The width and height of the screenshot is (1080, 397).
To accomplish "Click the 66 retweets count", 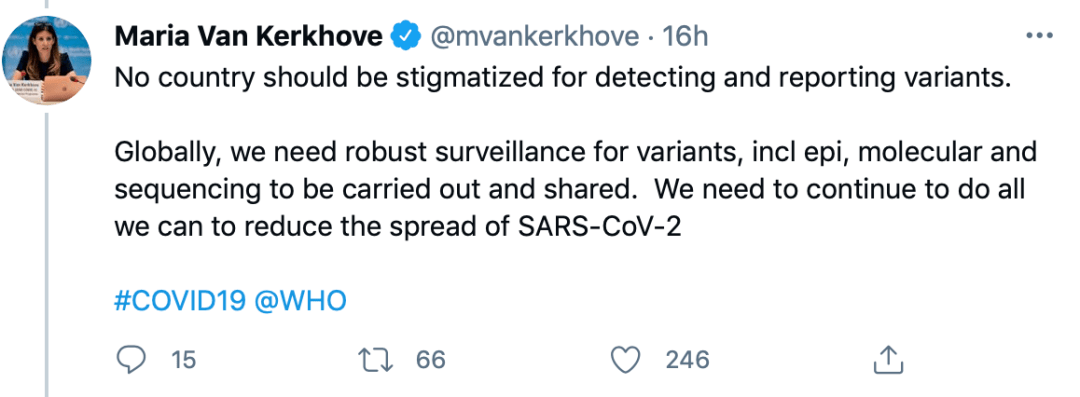I will (431, 360).
